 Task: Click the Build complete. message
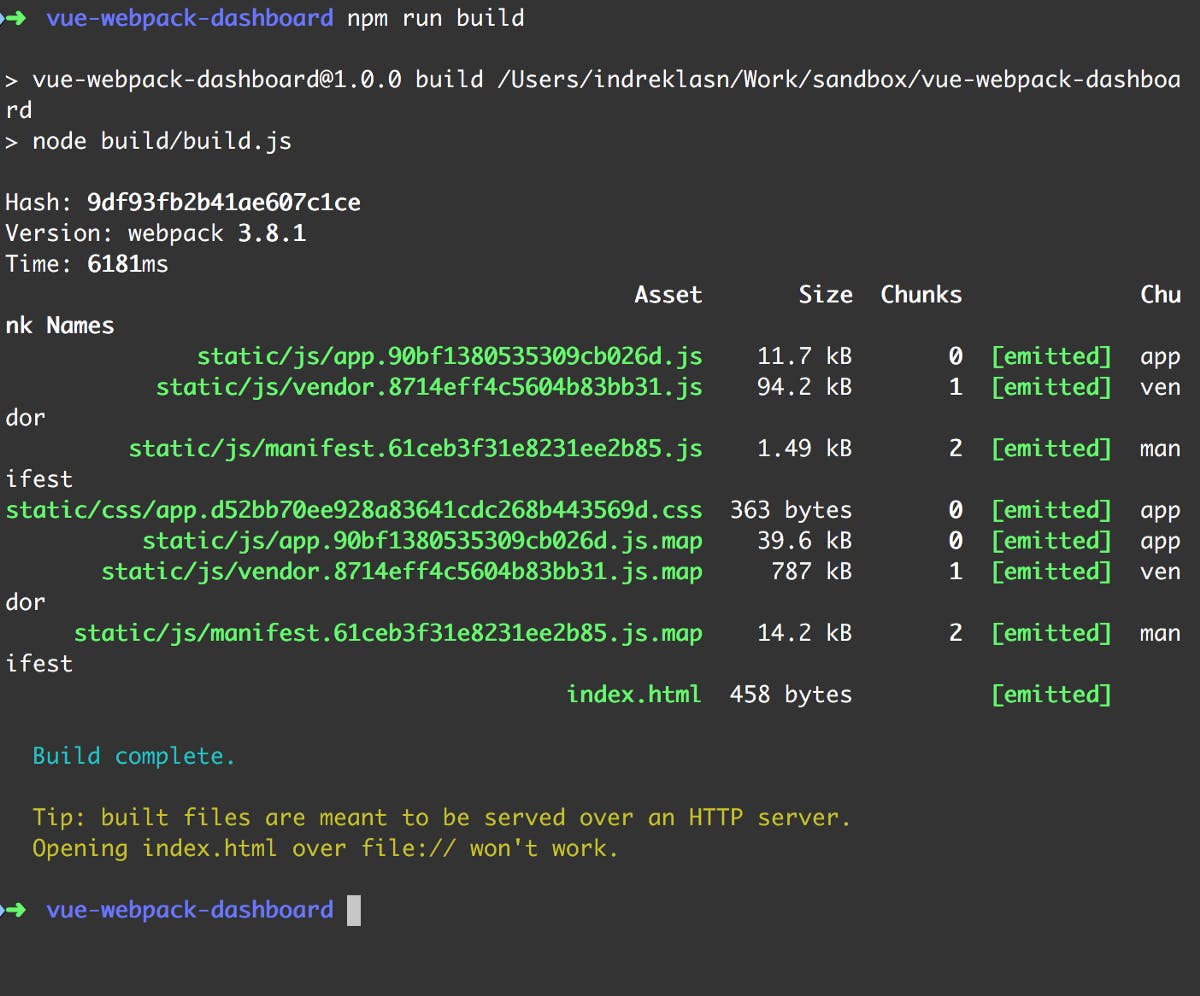tap(134, 756)
